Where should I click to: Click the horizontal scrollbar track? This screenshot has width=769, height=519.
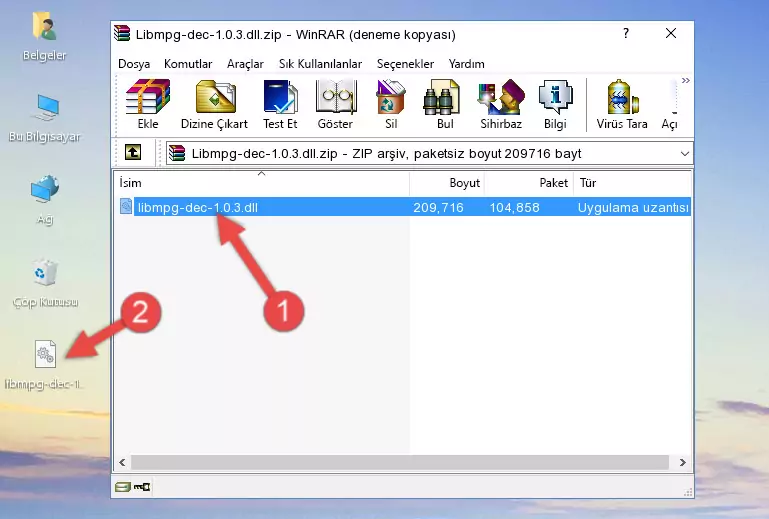pyautogui.click(x=400, y=462)
